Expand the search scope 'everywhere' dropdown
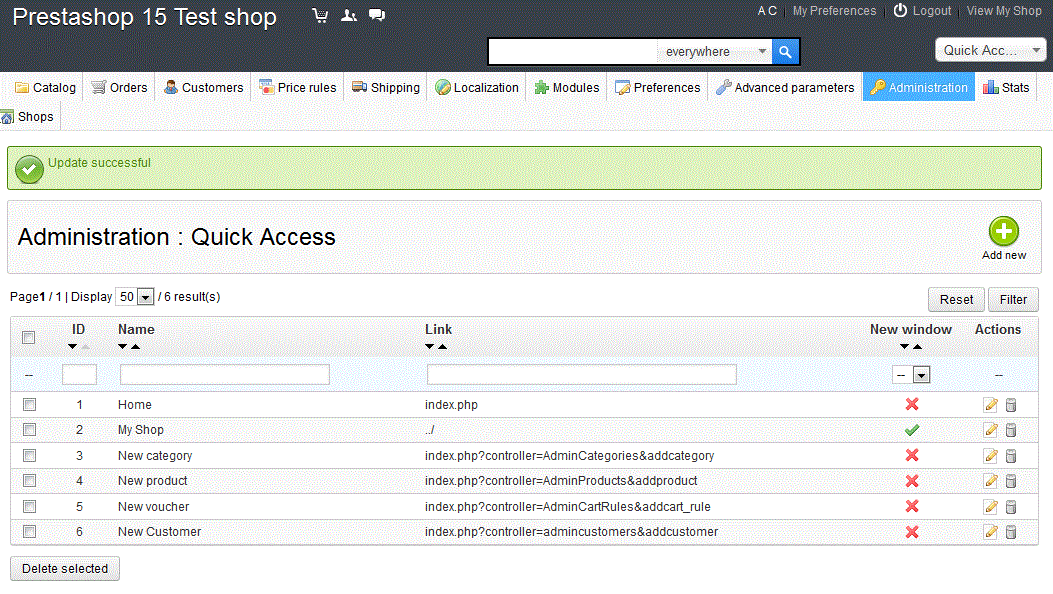The height and width of the screenshot is (594, 1053). (x=717, y=52)
